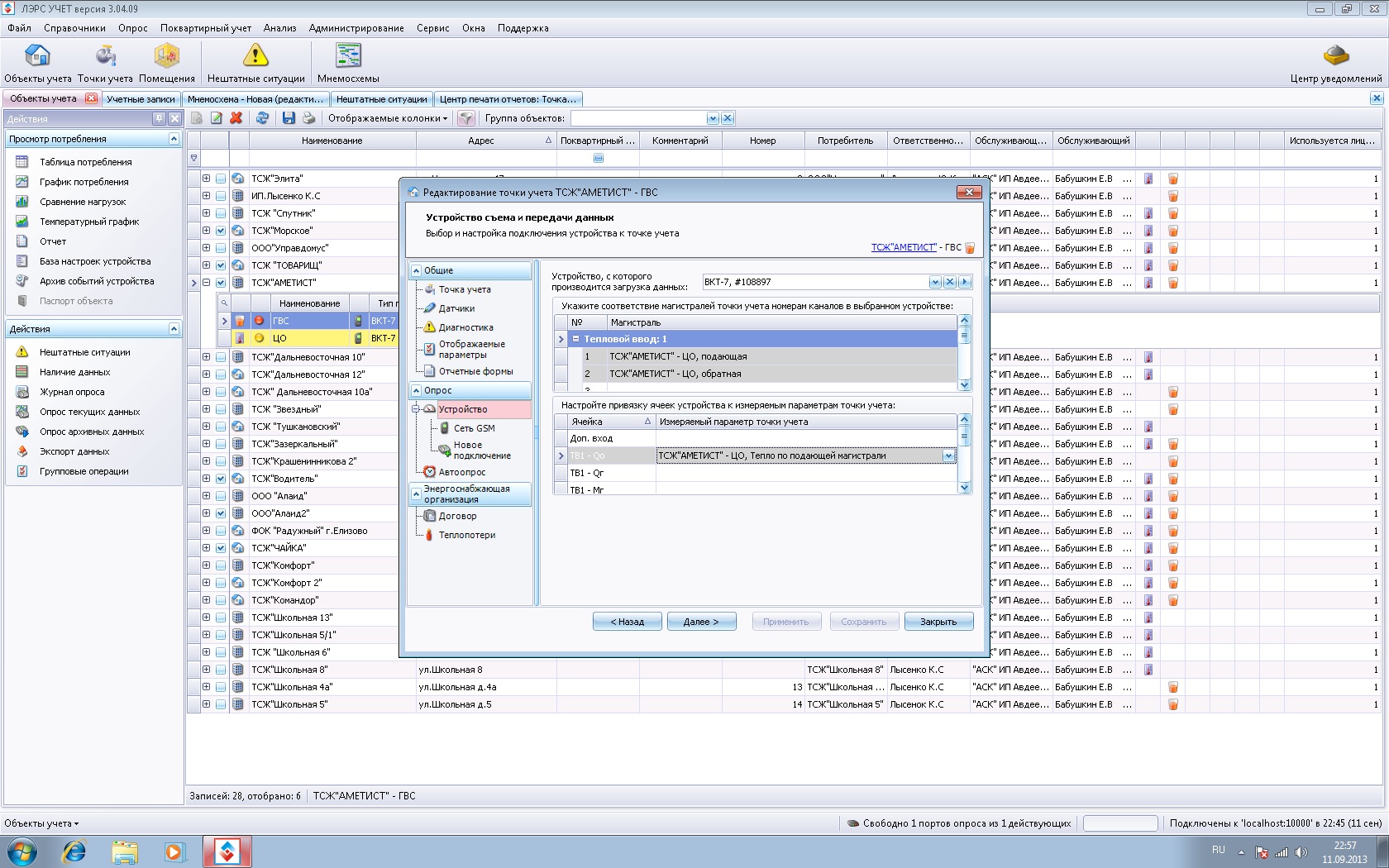Screen dimensions: 1389x868
Task: Expand the ТСЖ"Элита" row
Action: [206, 179]
